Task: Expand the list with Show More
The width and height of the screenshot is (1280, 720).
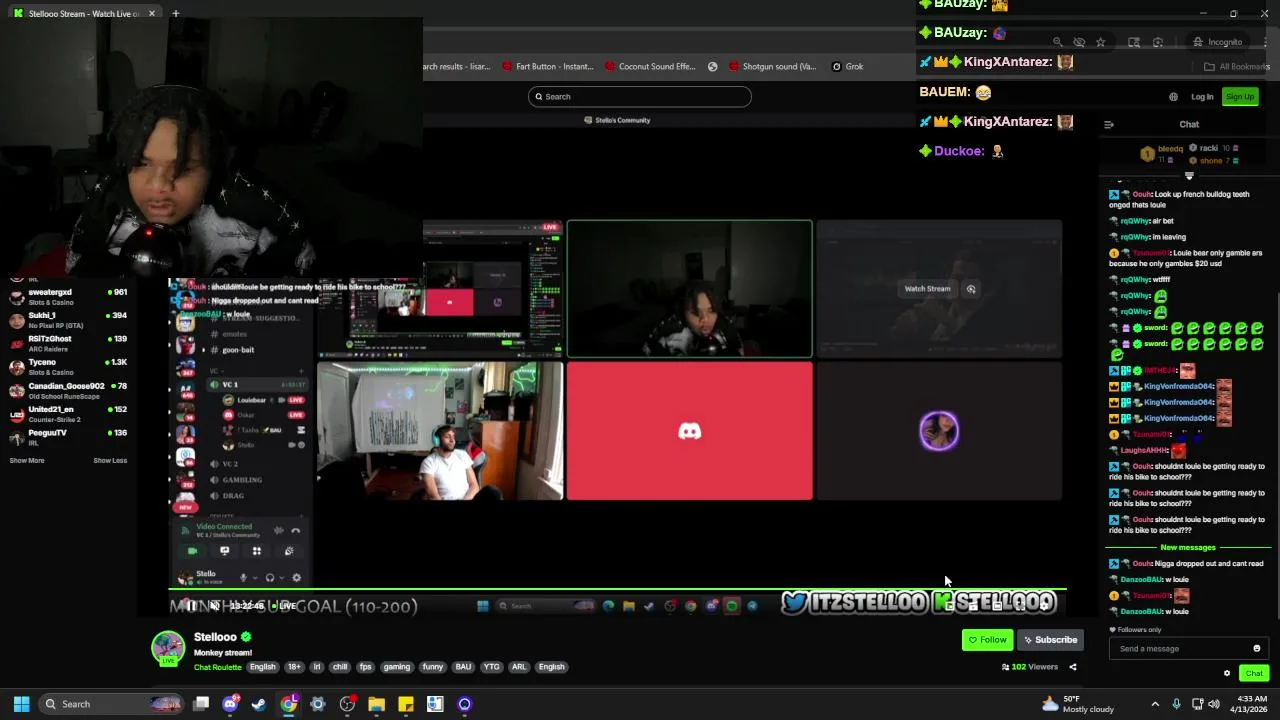Action: [27, 461]
